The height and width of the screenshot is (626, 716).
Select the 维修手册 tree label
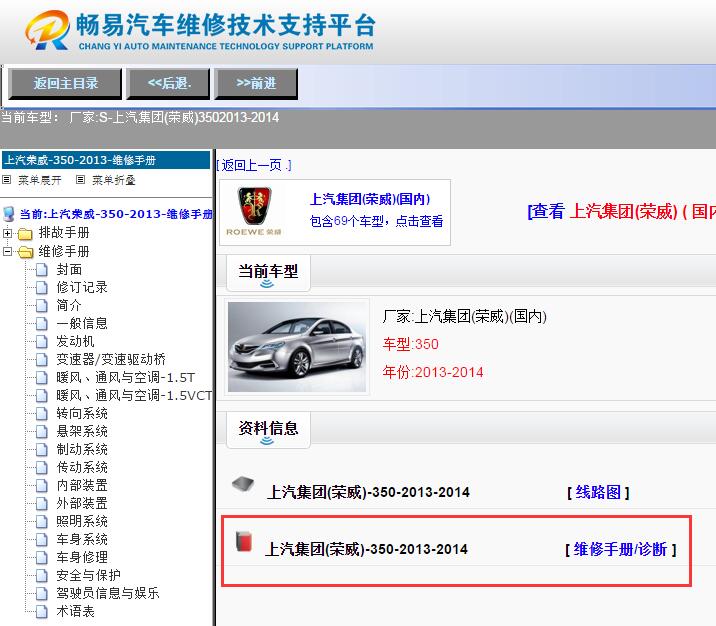63,251
